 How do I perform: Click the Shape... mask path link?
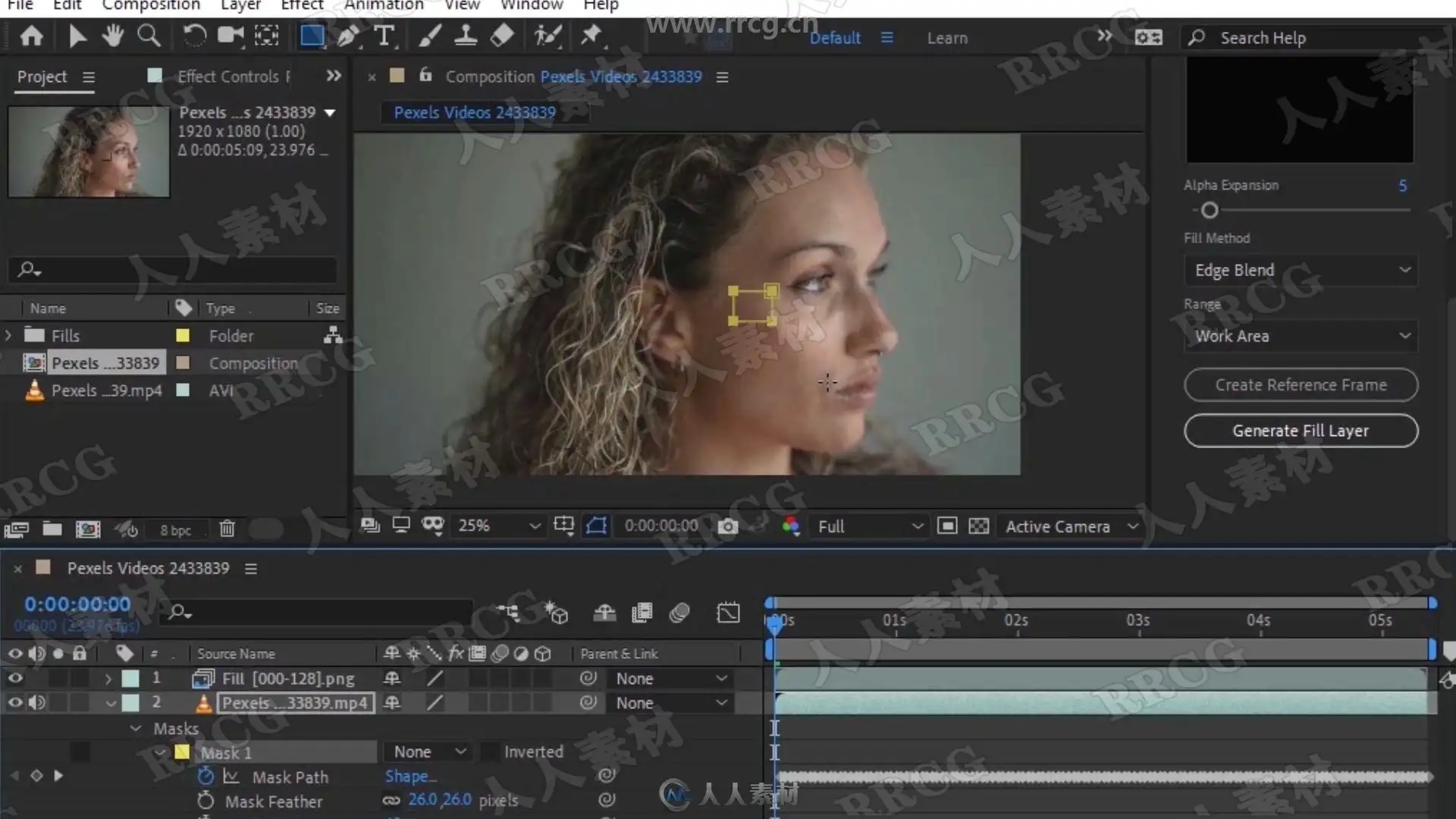[410, 776]
